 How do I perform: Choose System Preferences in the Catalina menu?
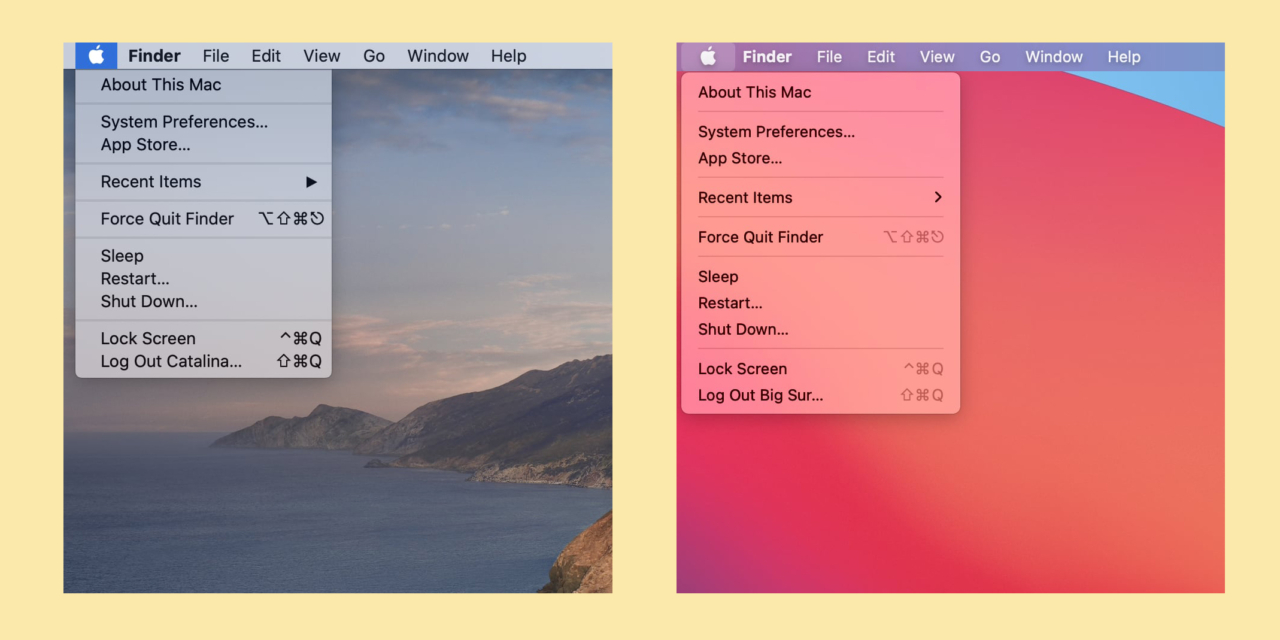click(184, 122)
